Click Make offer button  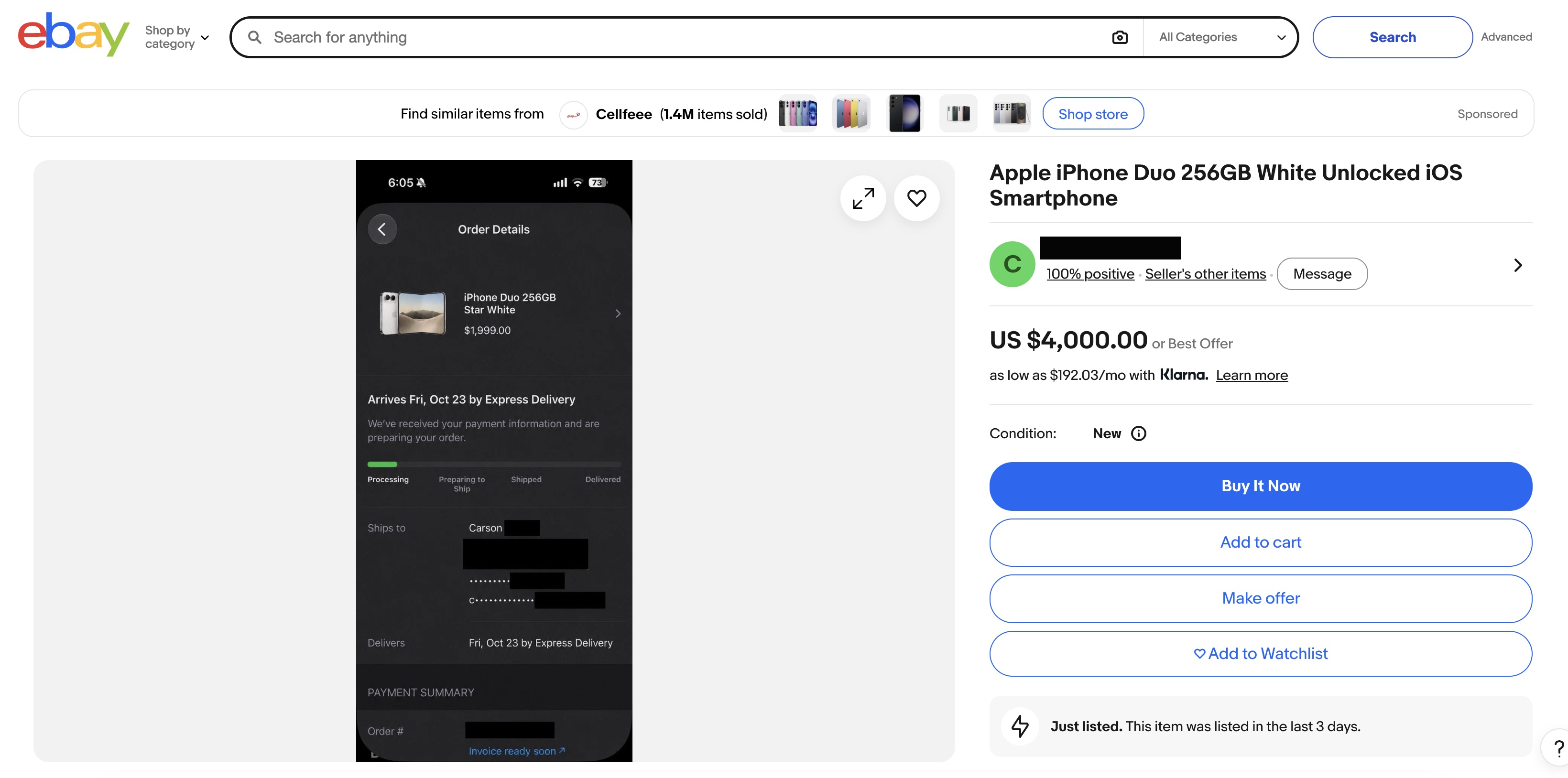(1260, 598)
